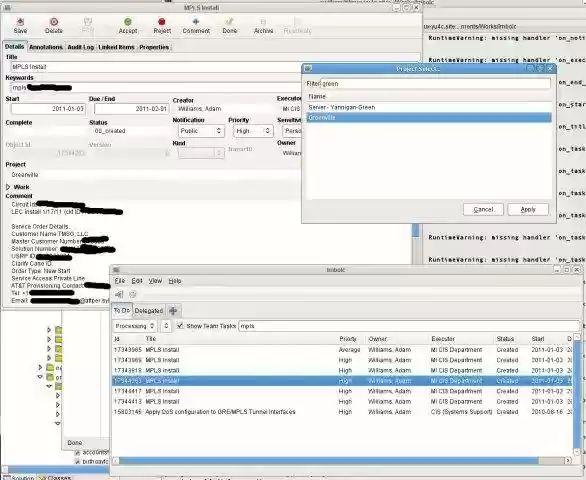The image size is (586, 480).
Task: Open the Processing dropdown in Imbolc
Action: click(135, 326)
